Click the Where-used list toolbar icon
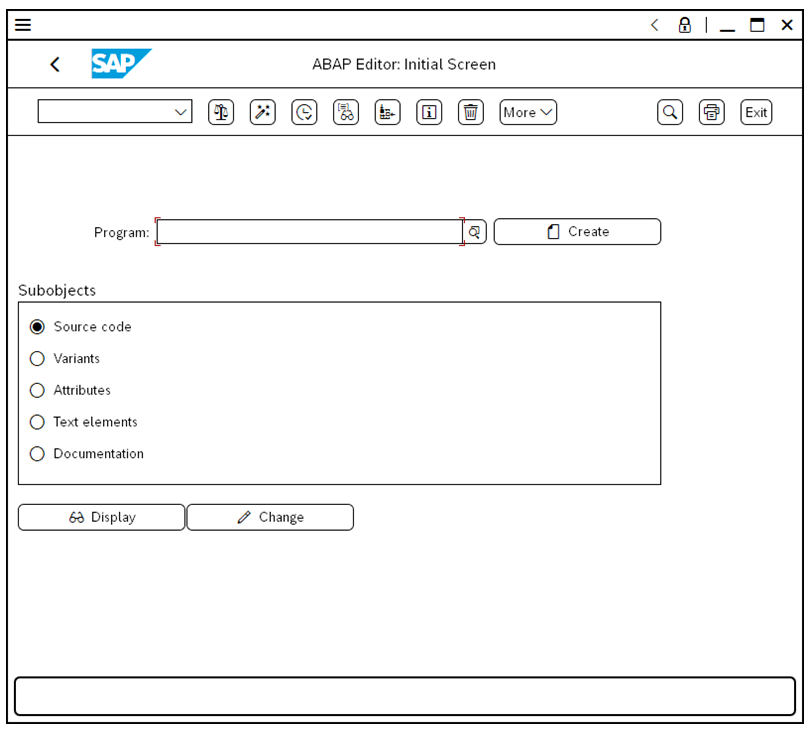 (x=346, y=113)
